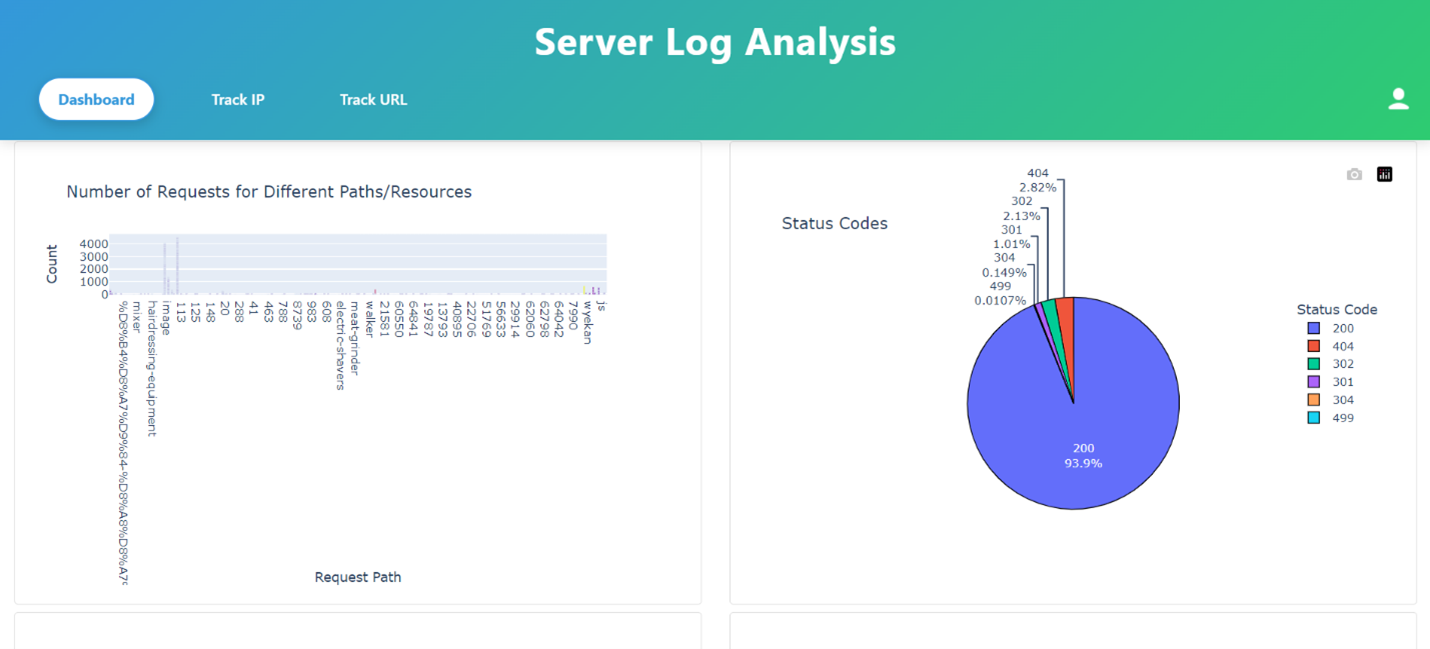Toggle the 200 status code legend entry

click(x=1342, y=329)
